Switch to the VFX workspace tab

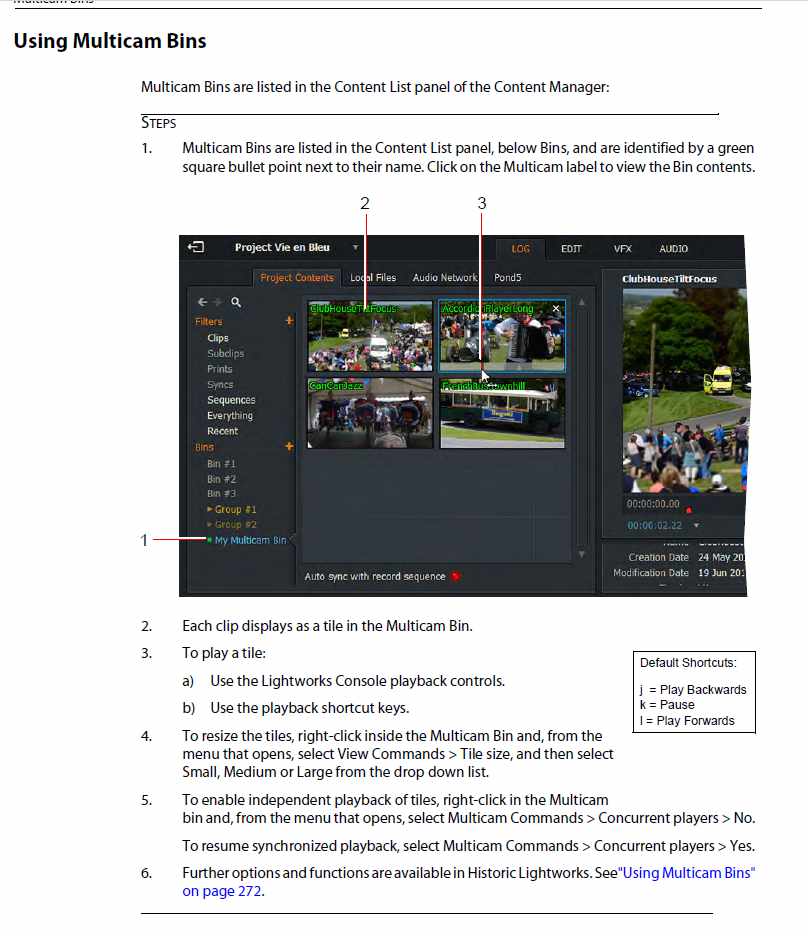(622, 249)
